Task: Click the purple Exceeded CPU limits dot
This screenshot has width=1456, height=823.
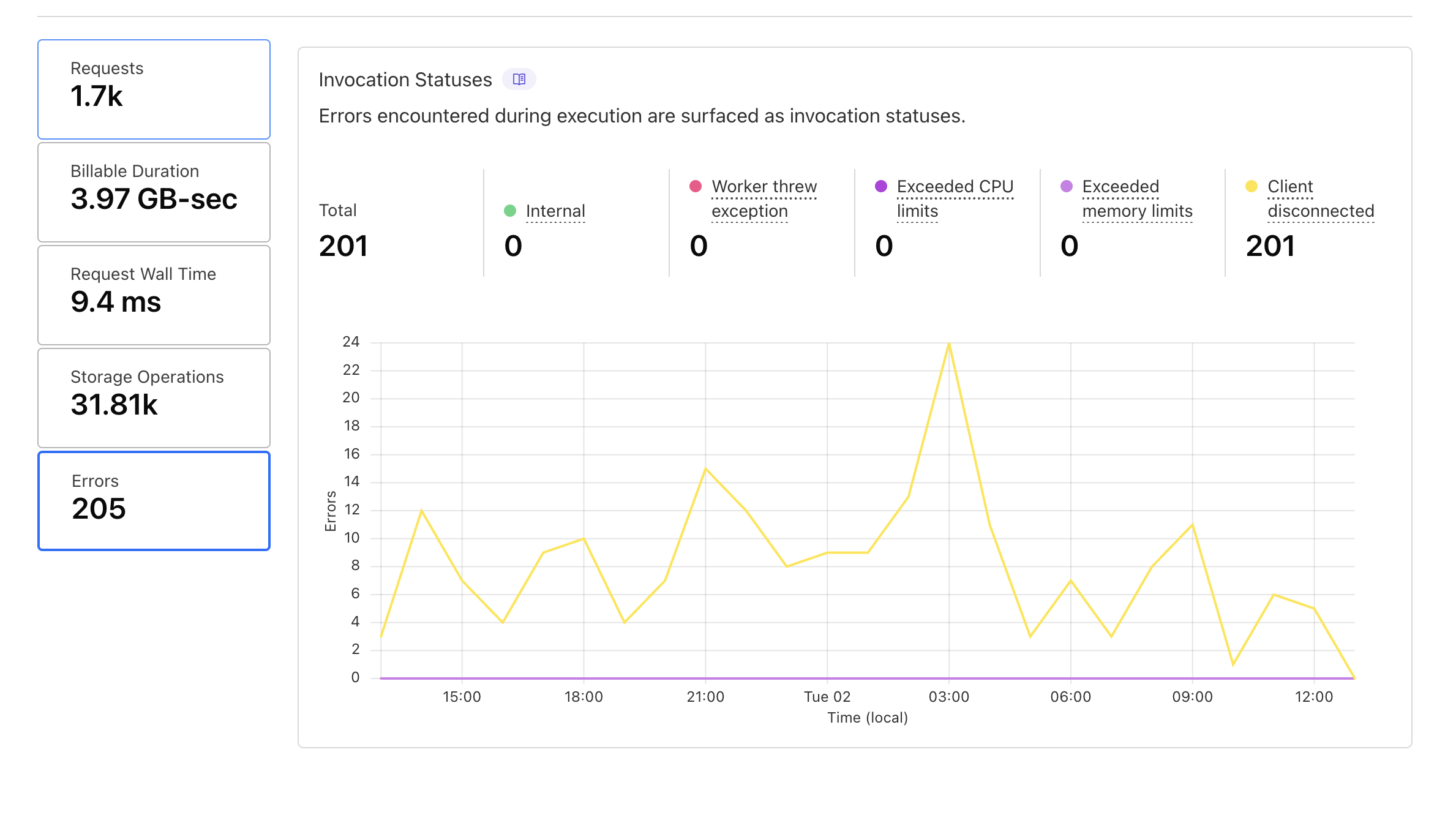Action: (880, 186)
